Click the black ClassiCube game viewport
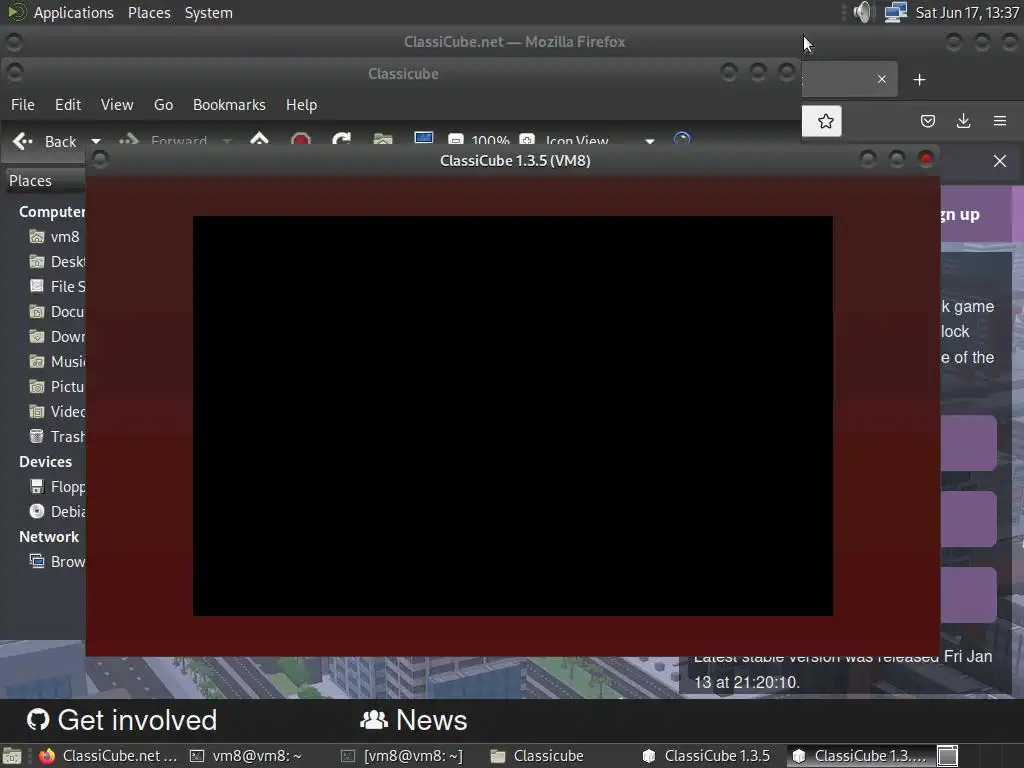Image resolution: width=1024 pixels, height=768 pixels. click(x=513, y=415)
